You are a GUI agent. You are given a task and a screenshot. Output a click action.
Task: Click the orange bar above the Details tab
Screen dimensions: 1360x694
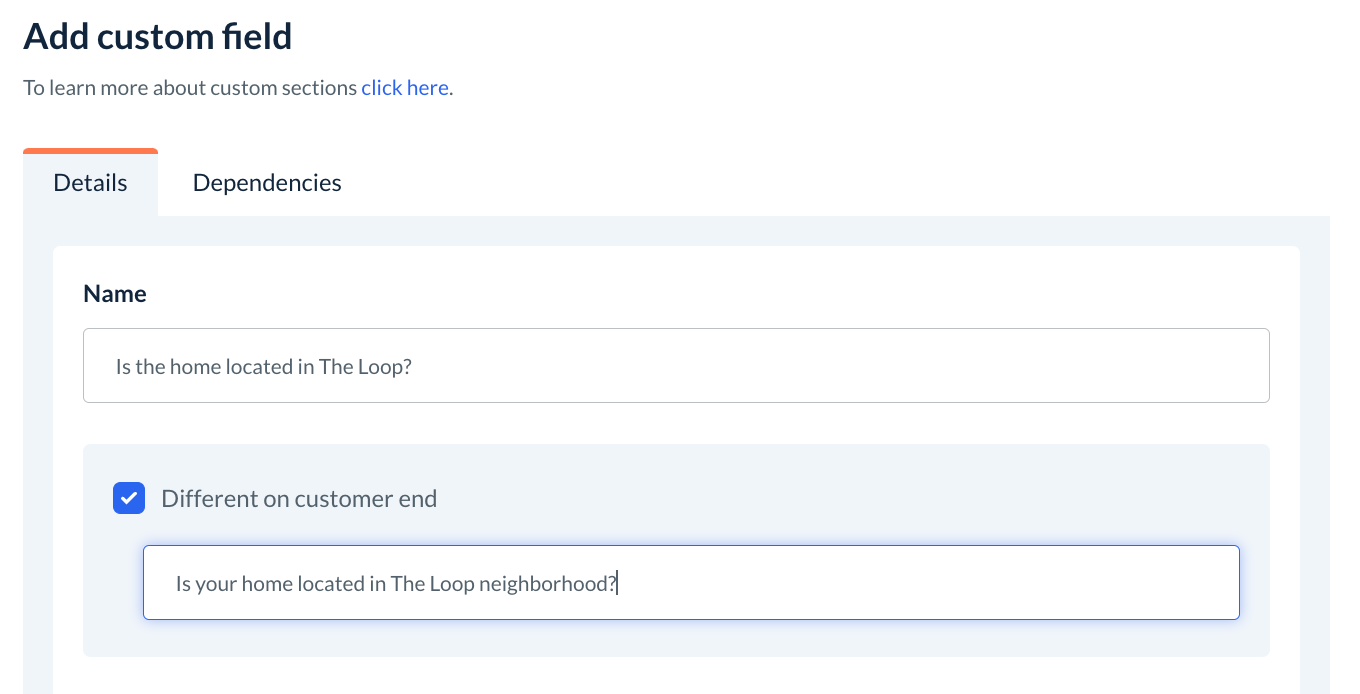(x=90, y=151)
